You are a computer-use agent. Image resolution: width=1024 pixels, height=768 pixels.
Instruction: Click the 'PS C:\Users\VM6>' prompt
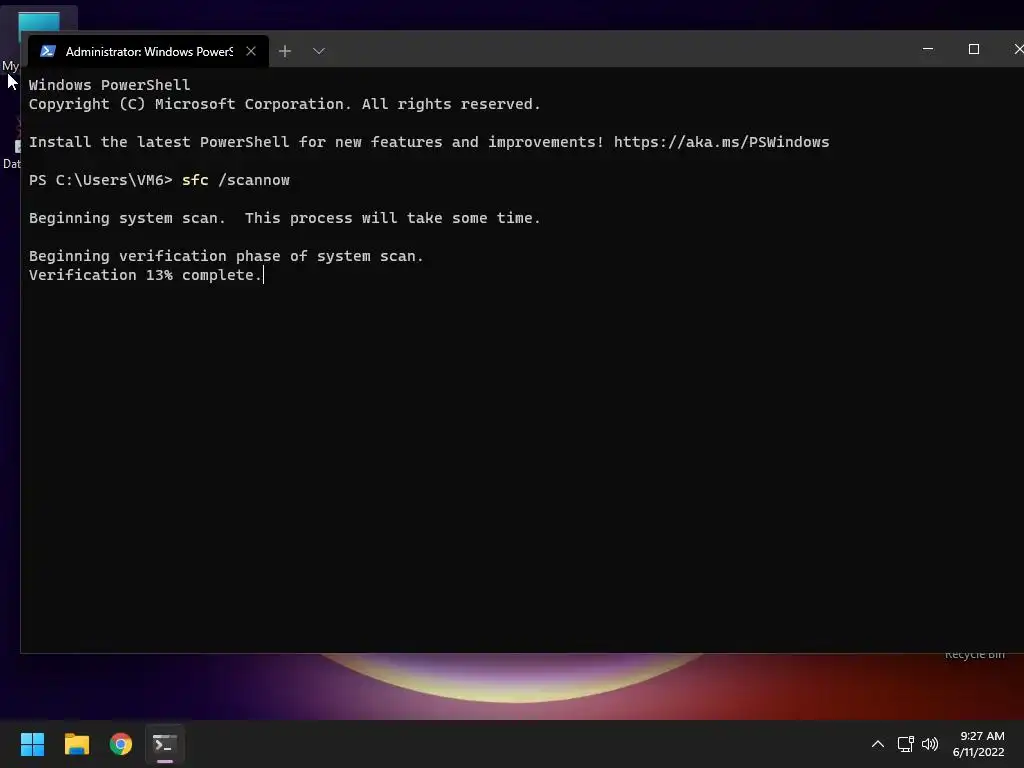coord(101,180)
